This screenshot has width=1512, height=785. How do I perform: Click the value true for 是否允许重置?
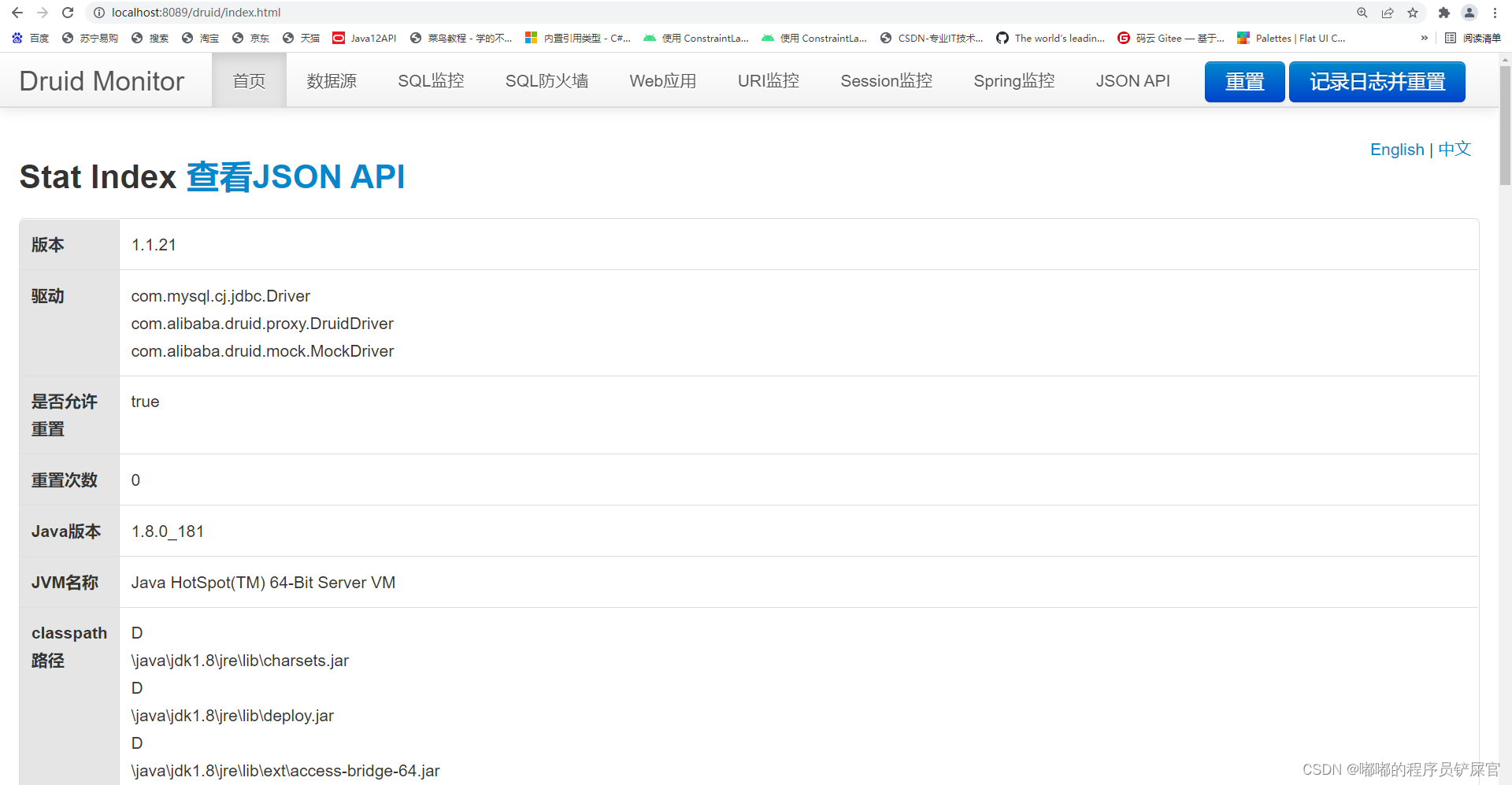tap(145, 402)
